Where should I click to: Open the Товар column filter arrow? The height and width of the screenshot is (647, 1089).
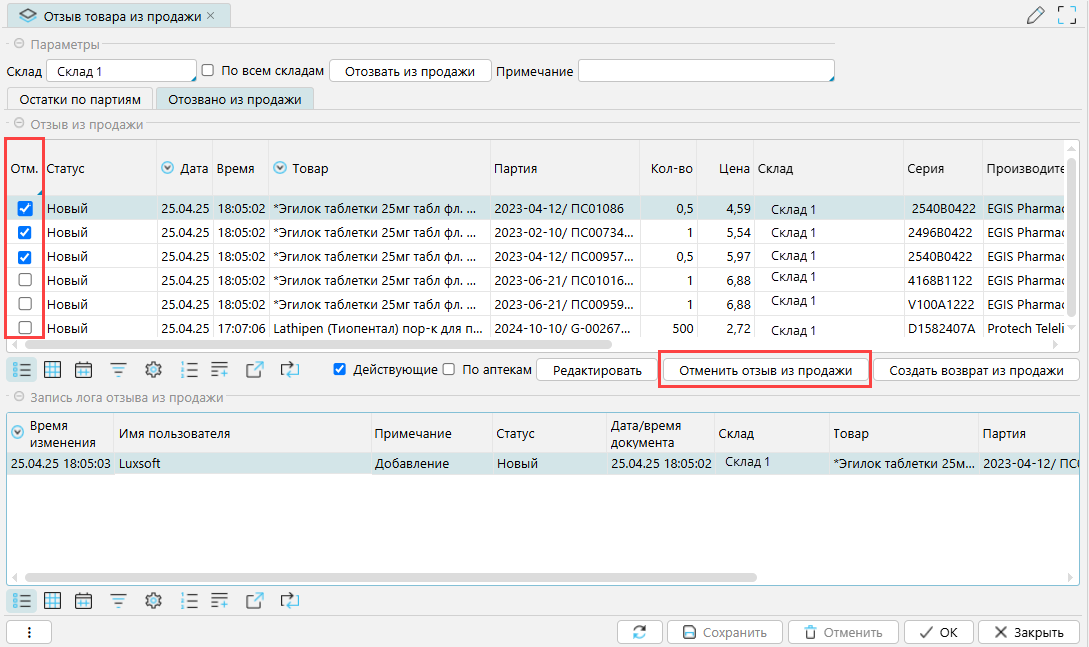[280, 169]
